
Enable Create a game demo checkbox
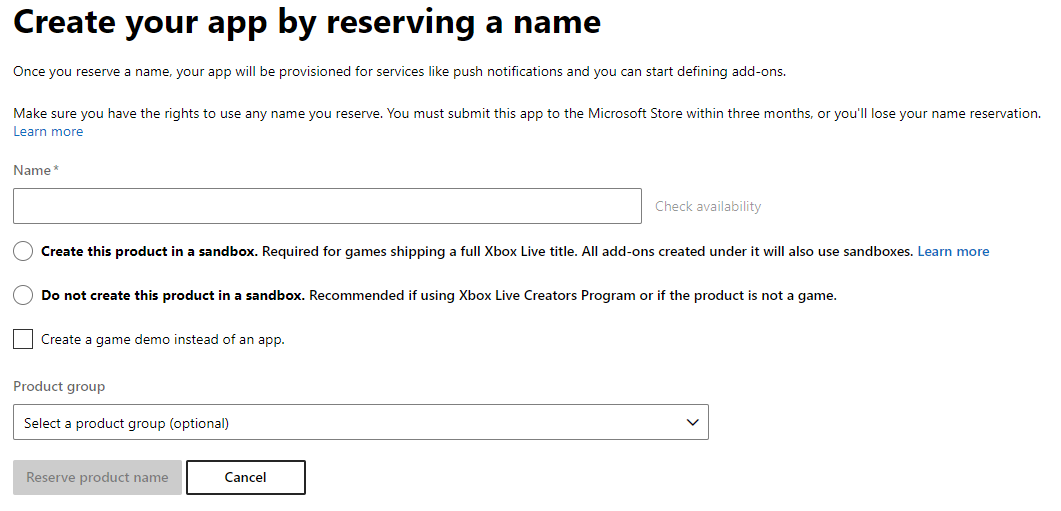(x=23, y=339)
